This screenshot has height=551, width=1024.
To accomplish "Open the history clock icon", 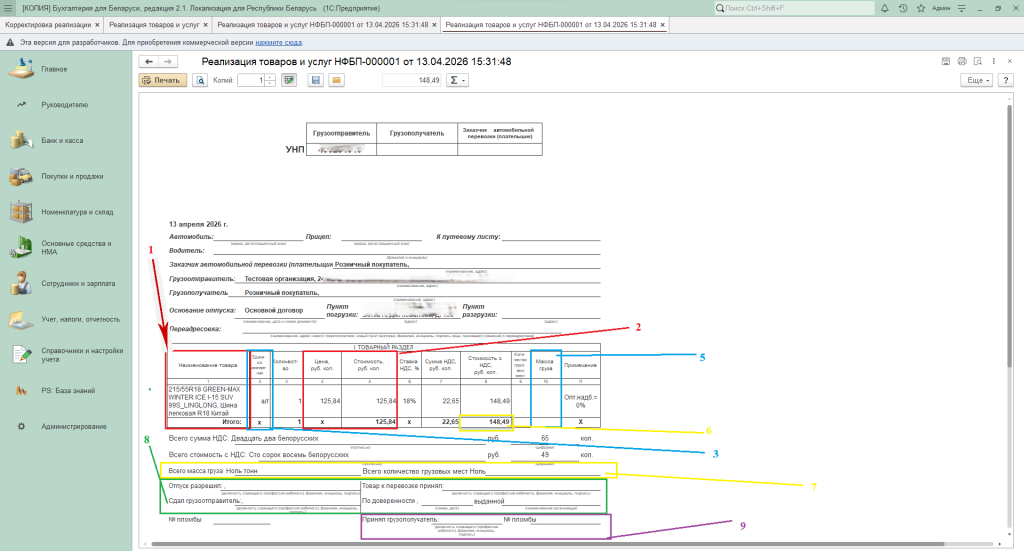I will (903, 8).
